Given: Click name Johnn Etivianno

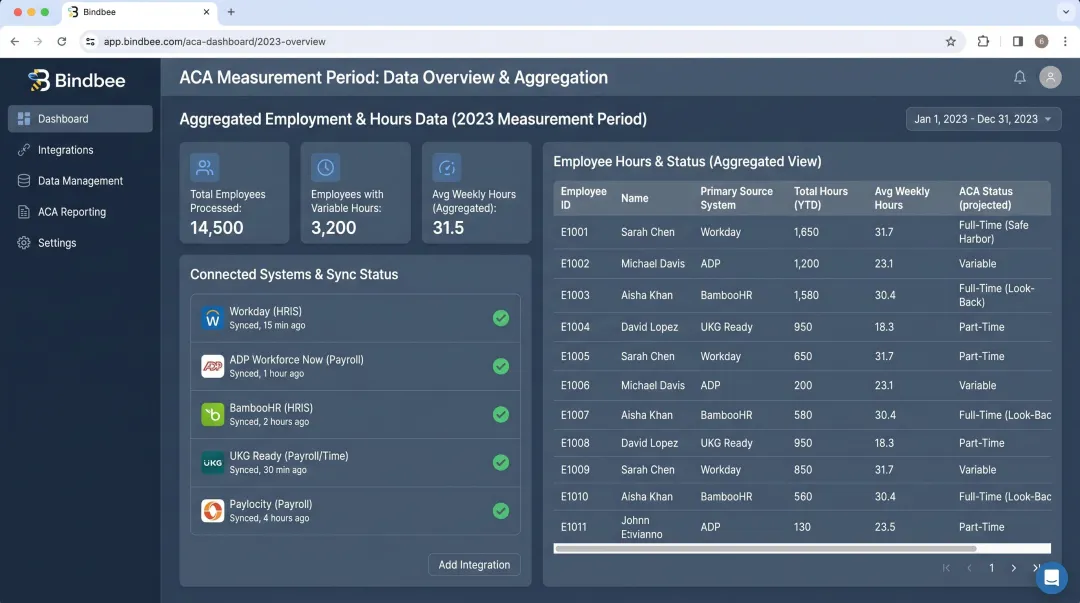Looking at the screenshot, I should (641, 527).
